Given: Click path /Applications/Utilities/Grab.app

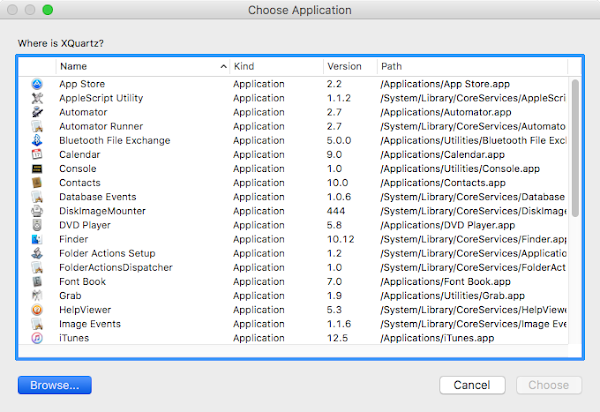Looking at the screenshot, I should [452, 296].
